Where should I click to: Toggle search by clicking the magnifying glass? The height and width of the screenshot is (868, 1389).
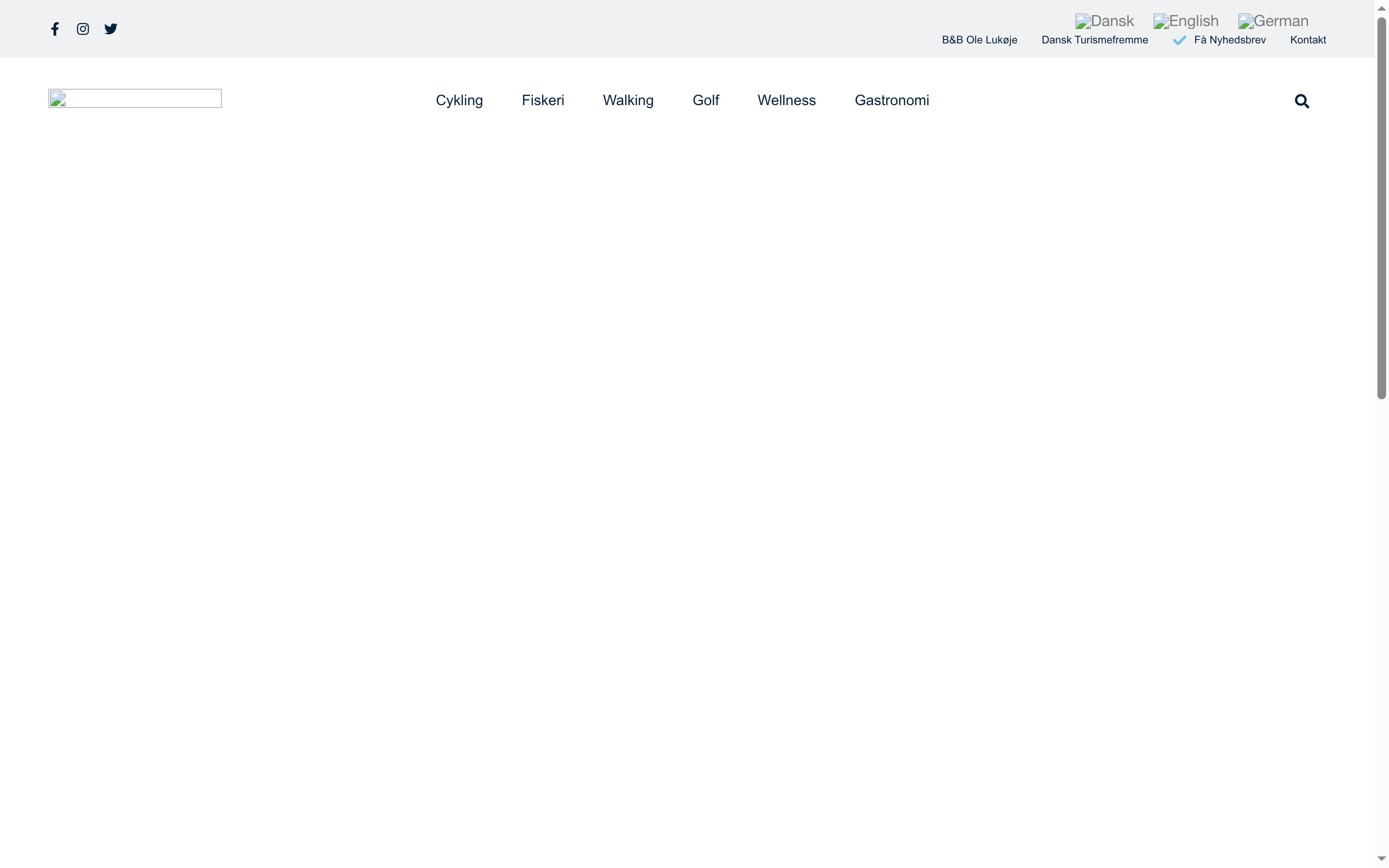(x=1301, y=100)
